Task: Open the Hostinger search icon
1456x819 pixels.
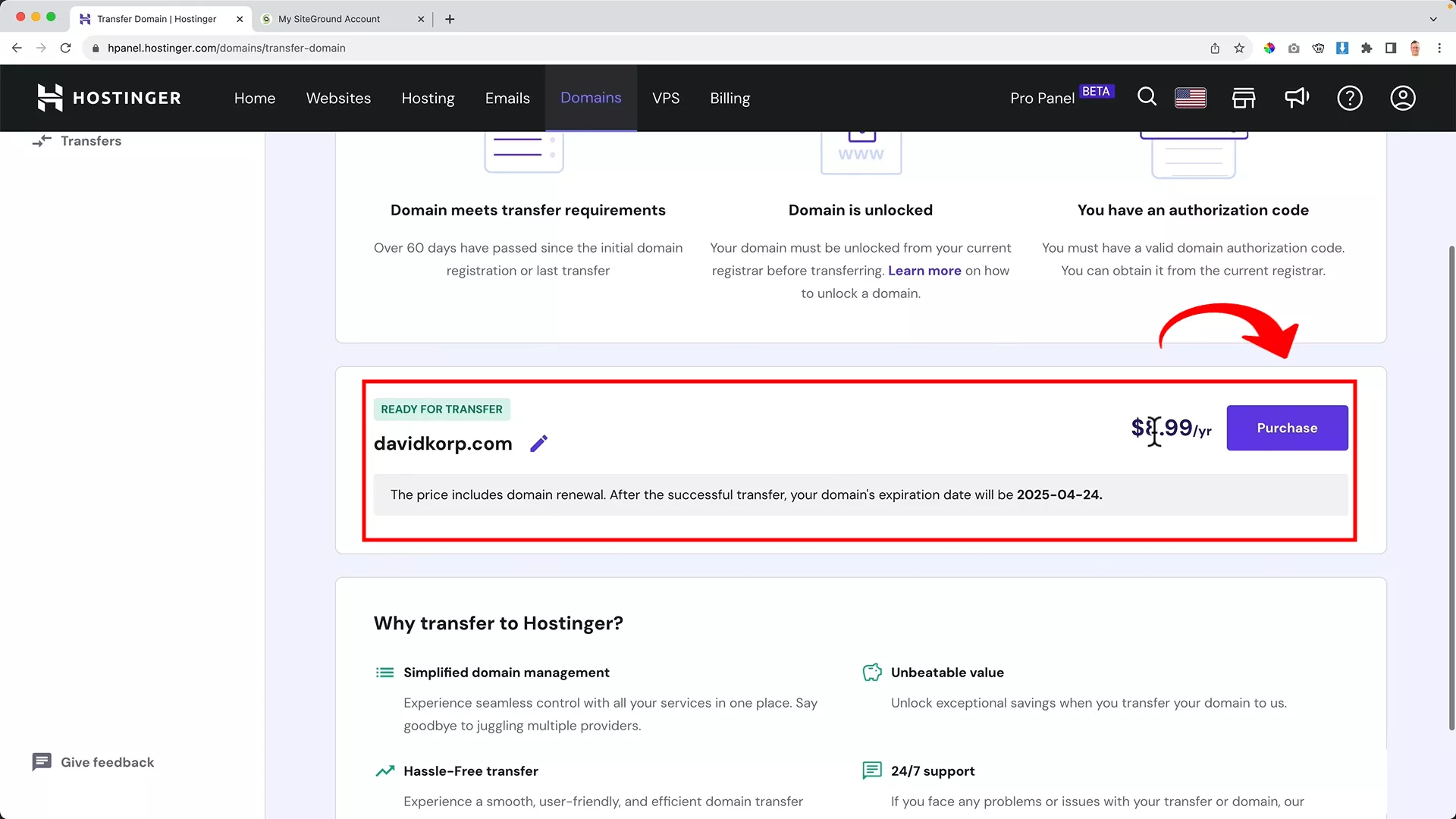Action: pos(1147,98)
